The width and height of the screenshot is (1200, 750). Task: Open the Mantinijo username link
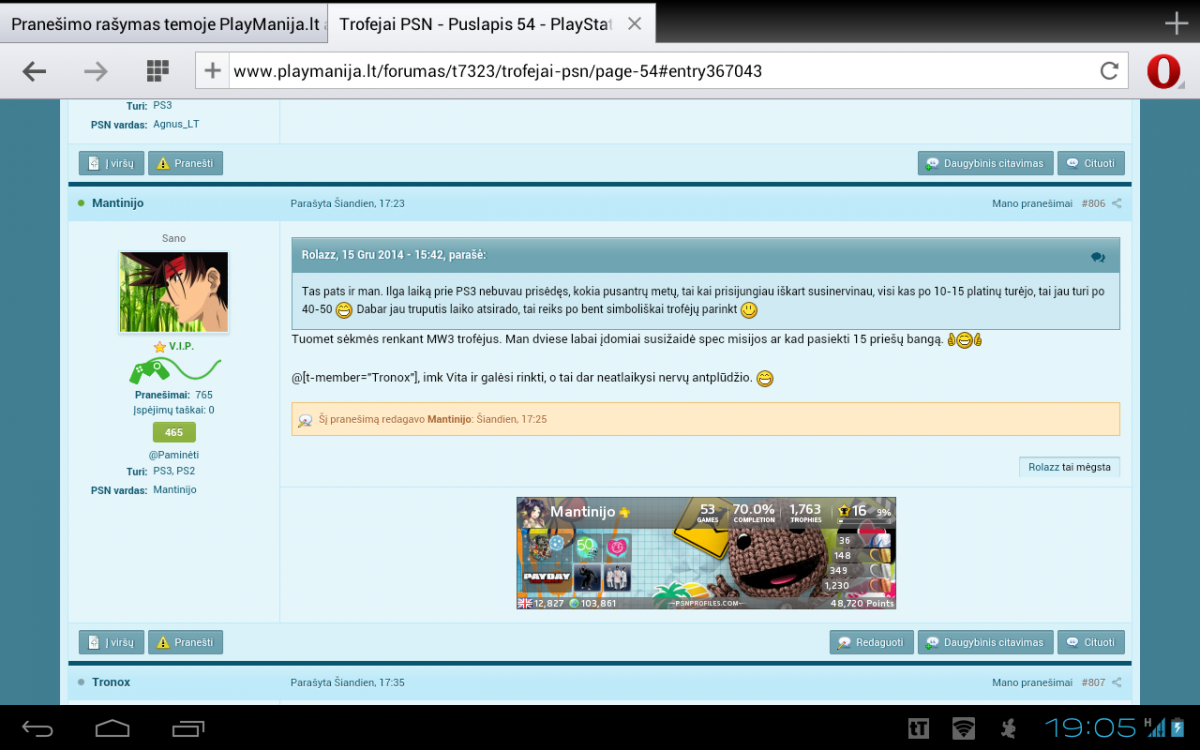pyautogui.click(x=118, y=203)
